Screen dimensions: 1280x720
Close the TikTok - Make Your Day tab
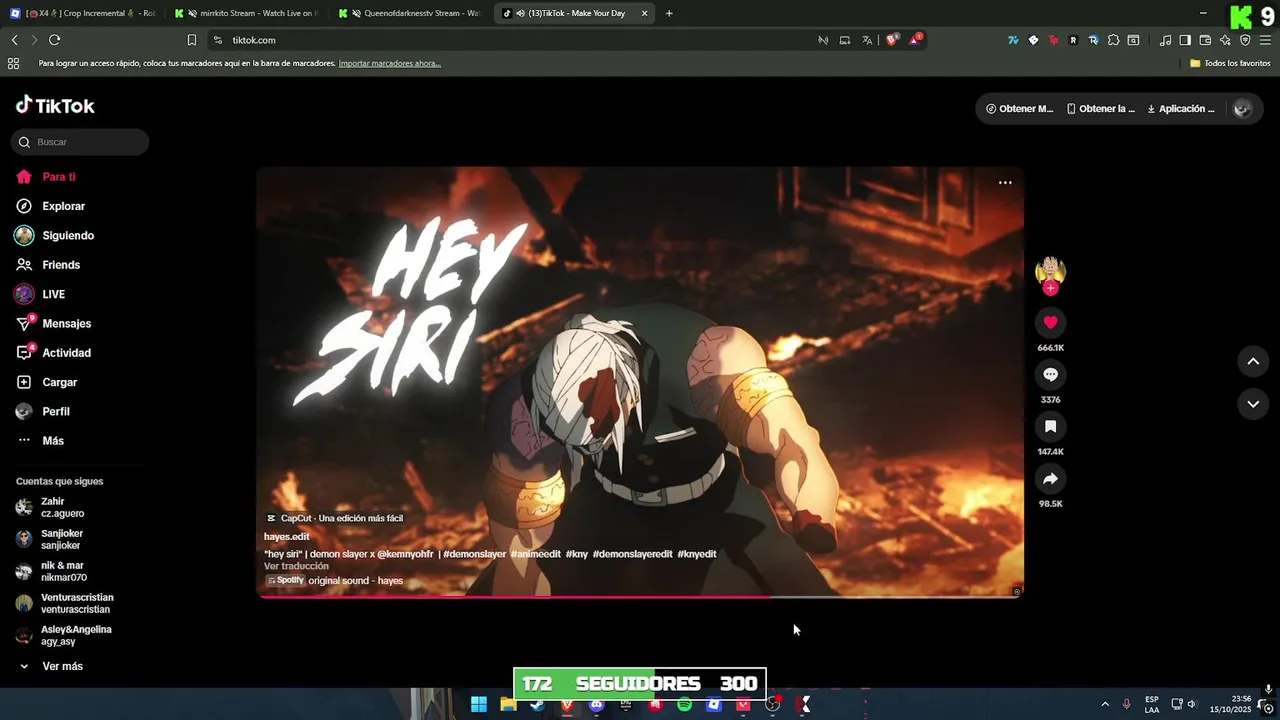pos(644,14)
